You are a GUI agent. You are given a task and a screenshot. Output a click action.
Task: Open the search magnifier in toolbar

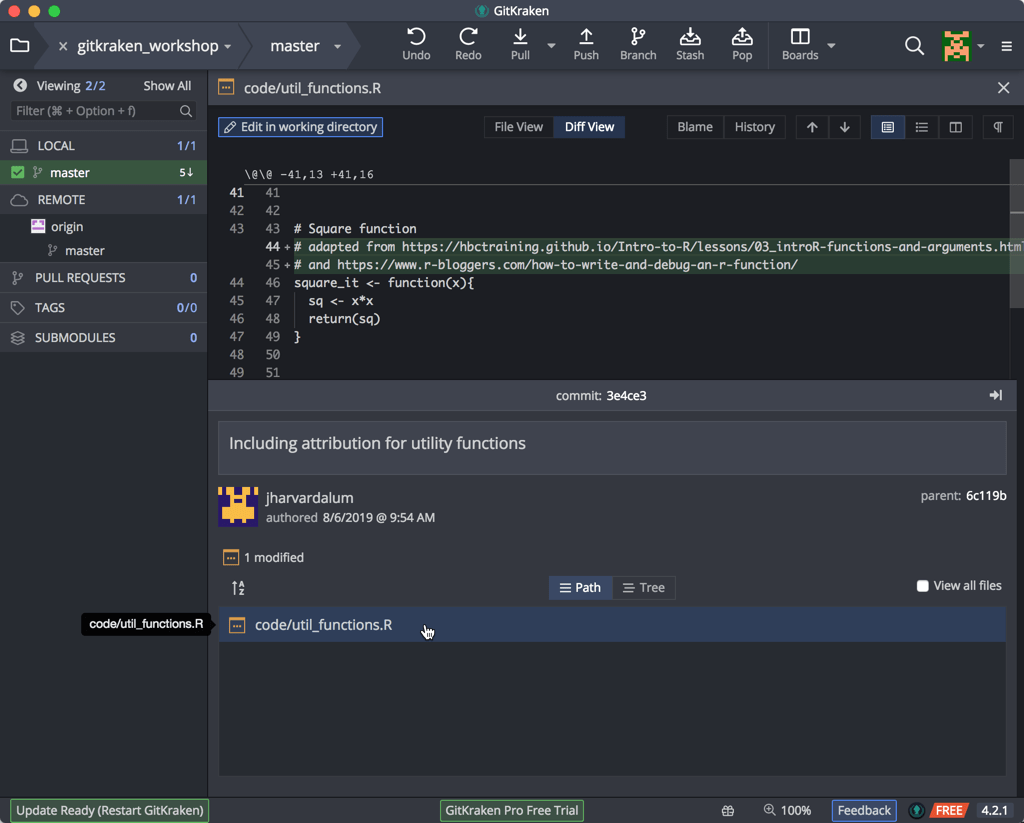914,46
